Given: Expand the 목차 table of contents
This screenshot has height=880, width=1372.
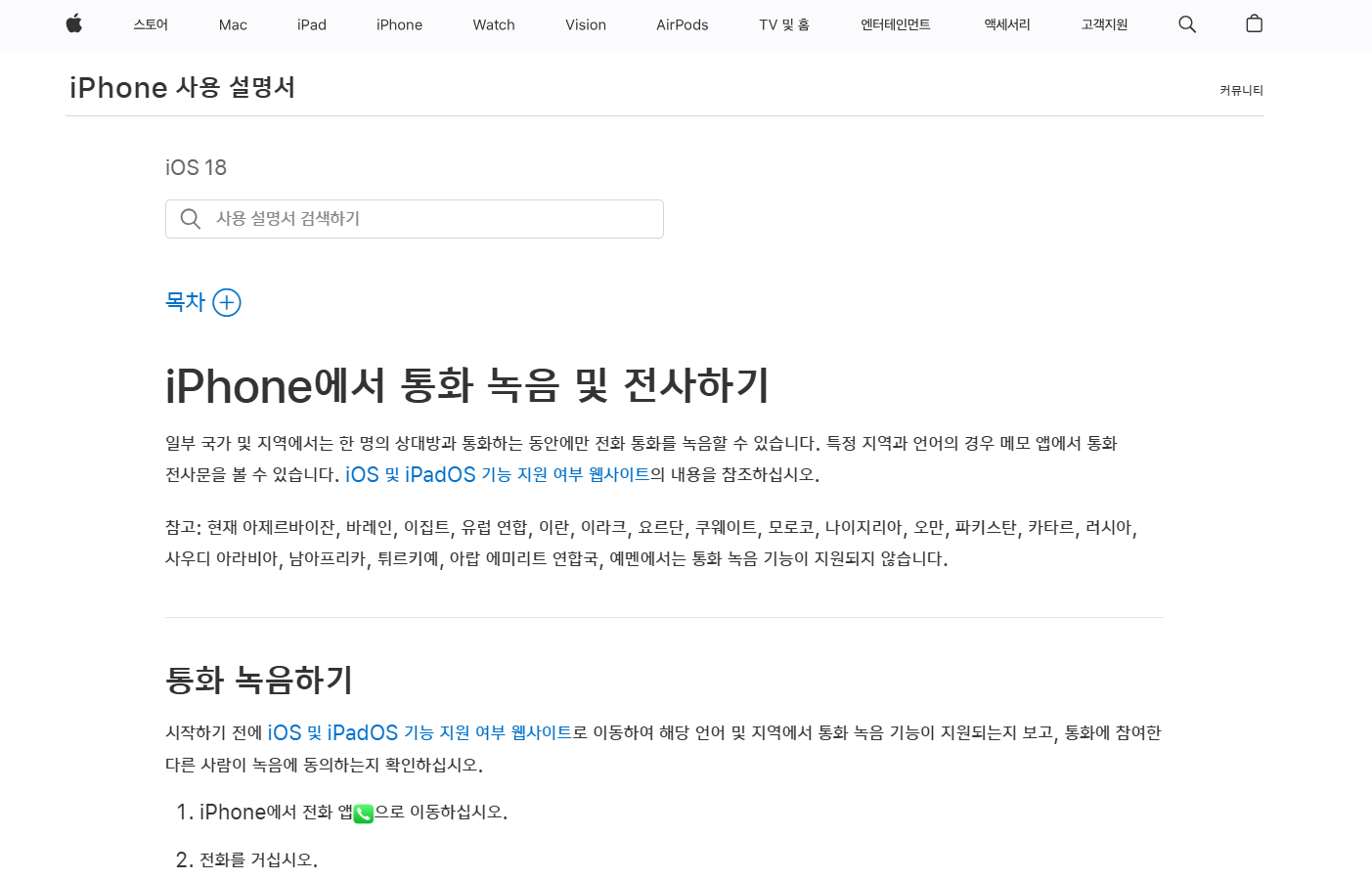Looking at the screenshot, I should coord(185,301).
